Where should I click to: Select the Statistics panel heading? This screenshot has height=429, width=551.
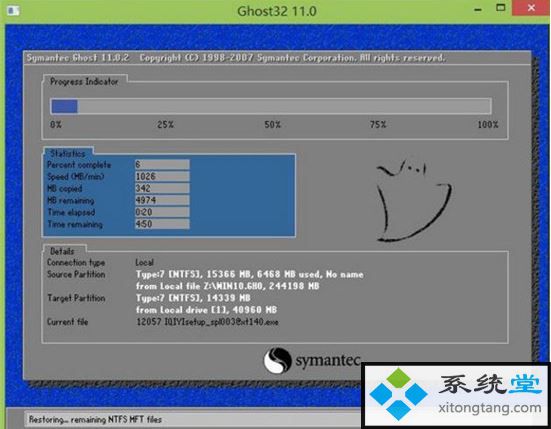coord(68,154)
